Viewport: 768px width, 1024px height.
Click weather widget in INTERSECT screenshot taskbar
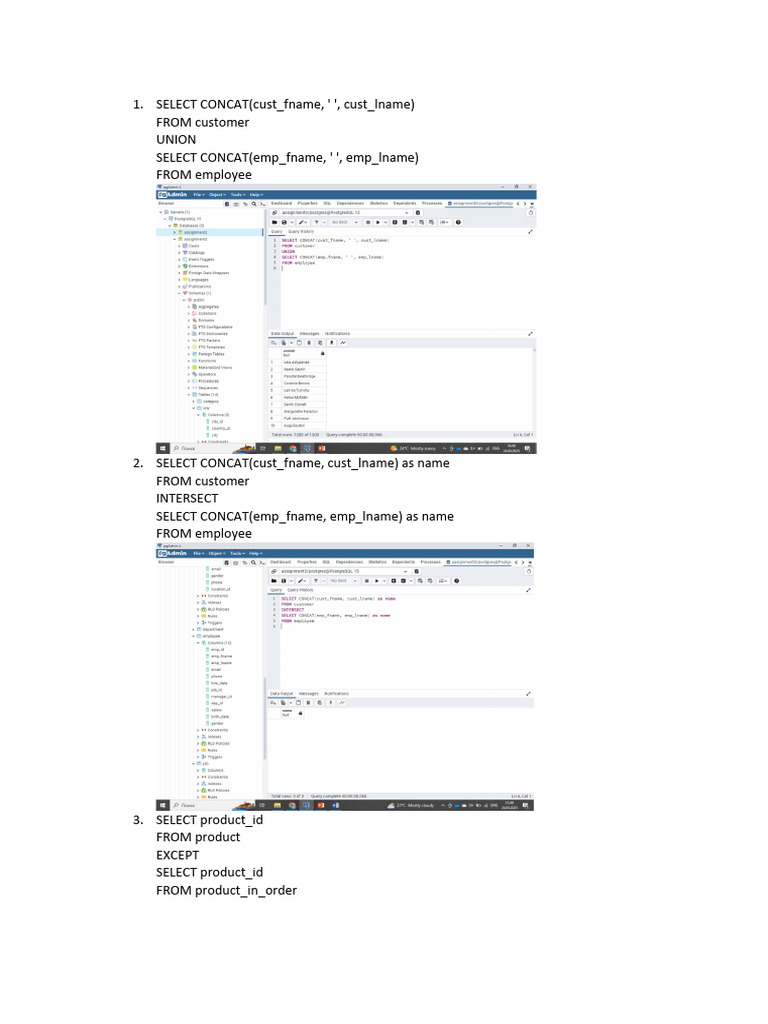(411, 805)
